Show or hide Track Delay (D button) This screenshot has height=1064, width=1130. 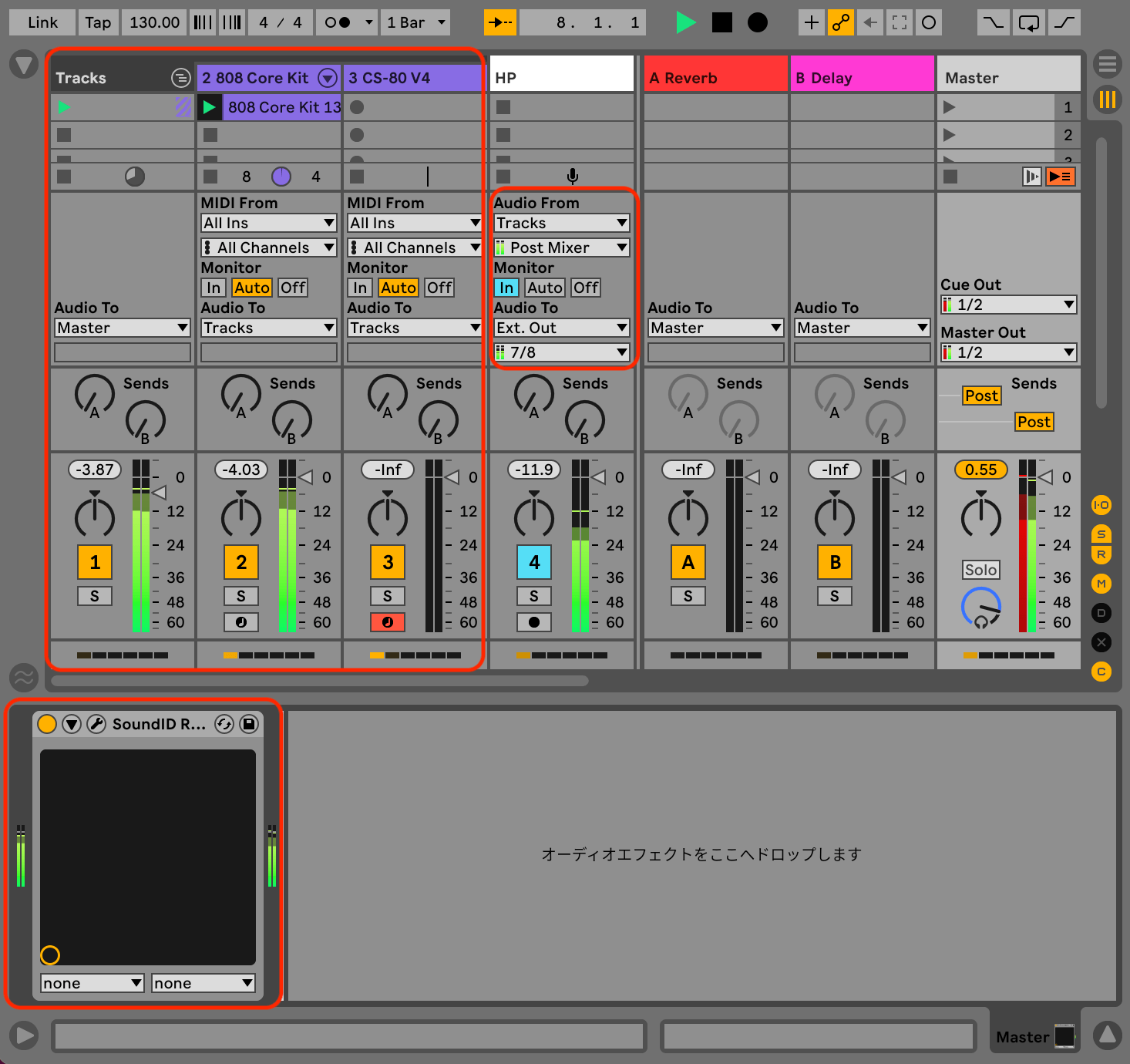[1101, 613]
